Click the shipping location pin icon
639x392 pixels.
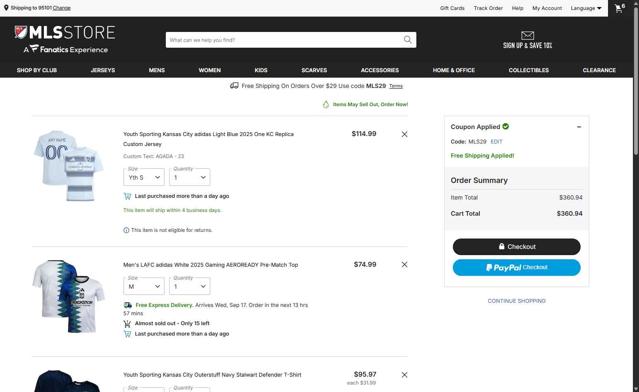pos(6,8)
